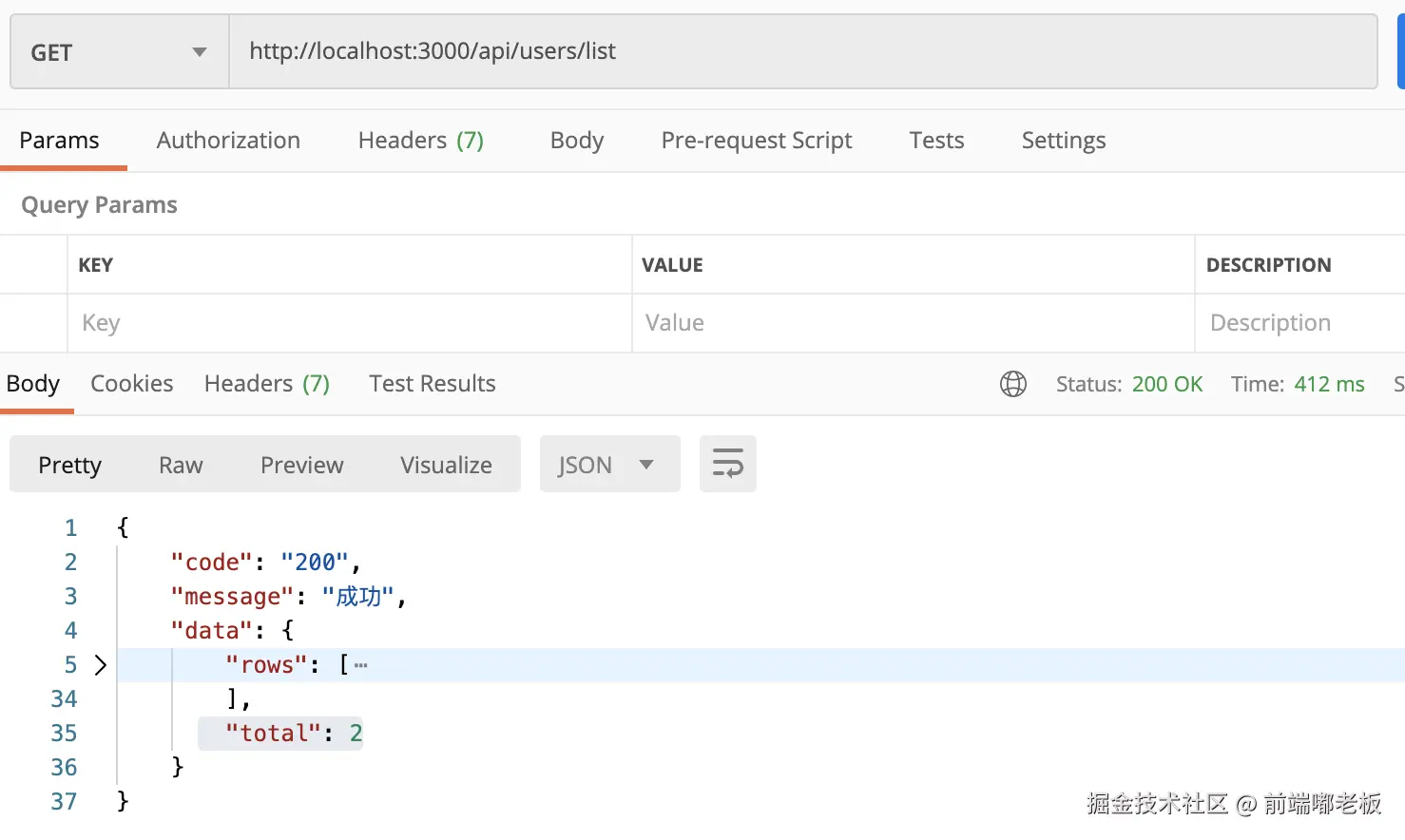Switch response view to Visualize

point(446,465)
